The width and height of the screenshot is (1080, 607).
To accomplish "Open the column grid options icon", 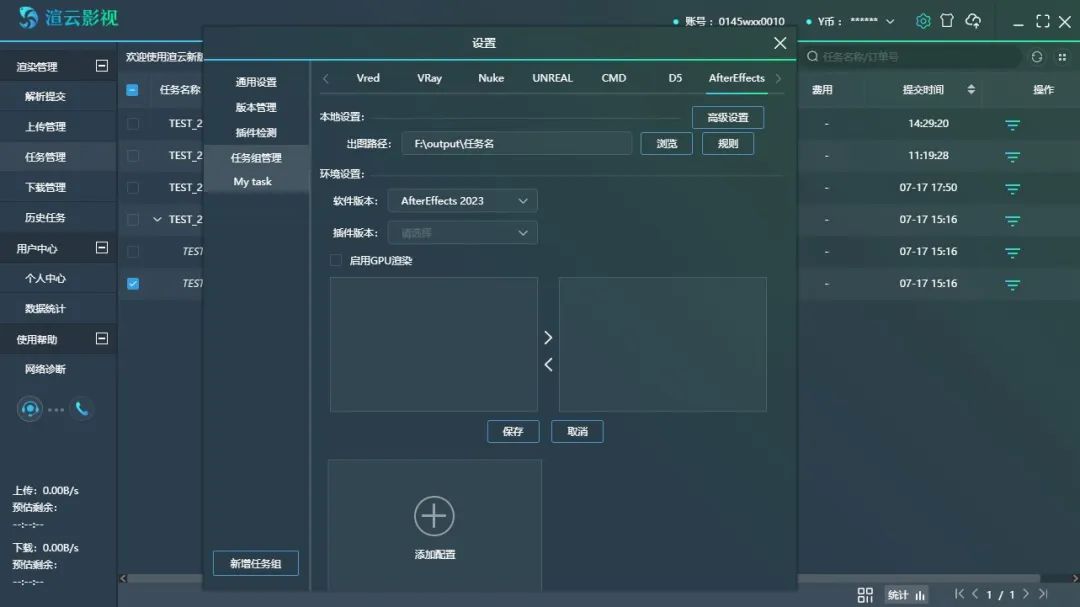I will (x=1062, y=57).
